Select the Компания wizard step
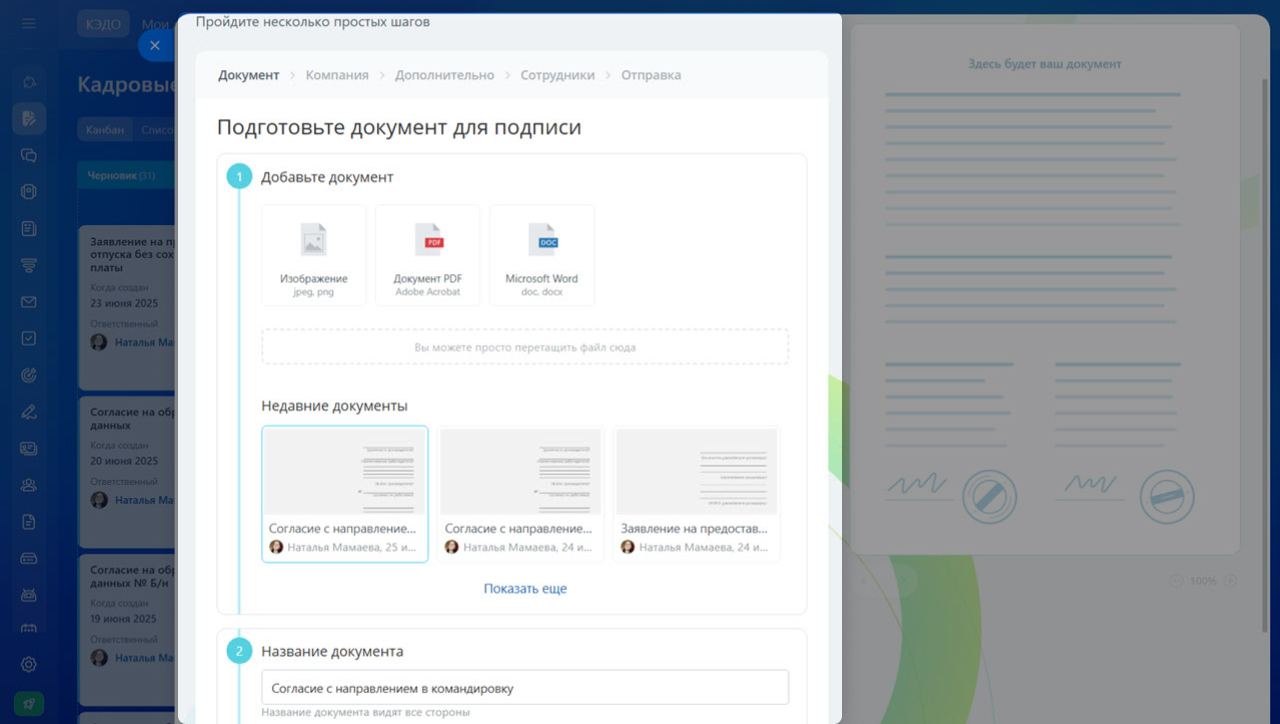 (337, 75)
